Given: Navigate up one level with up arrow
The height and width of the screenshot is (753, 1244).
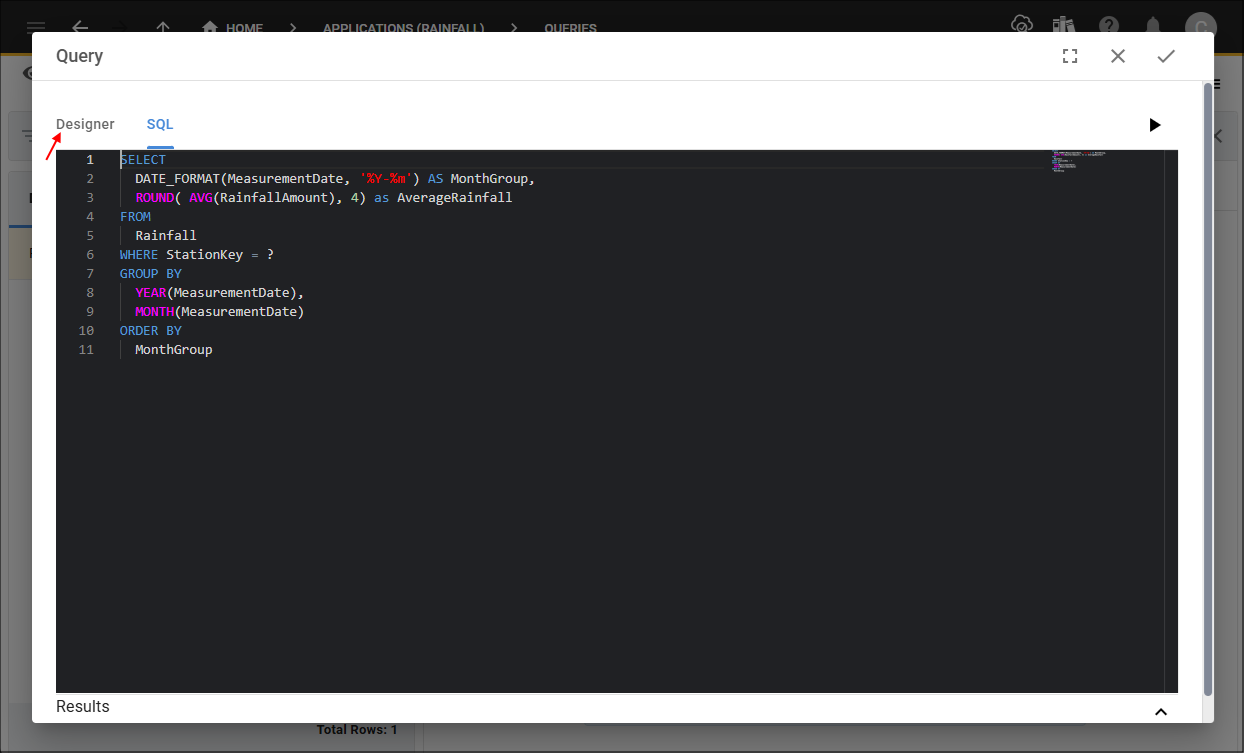Looking at the screenshot, I should coord(164,27).
